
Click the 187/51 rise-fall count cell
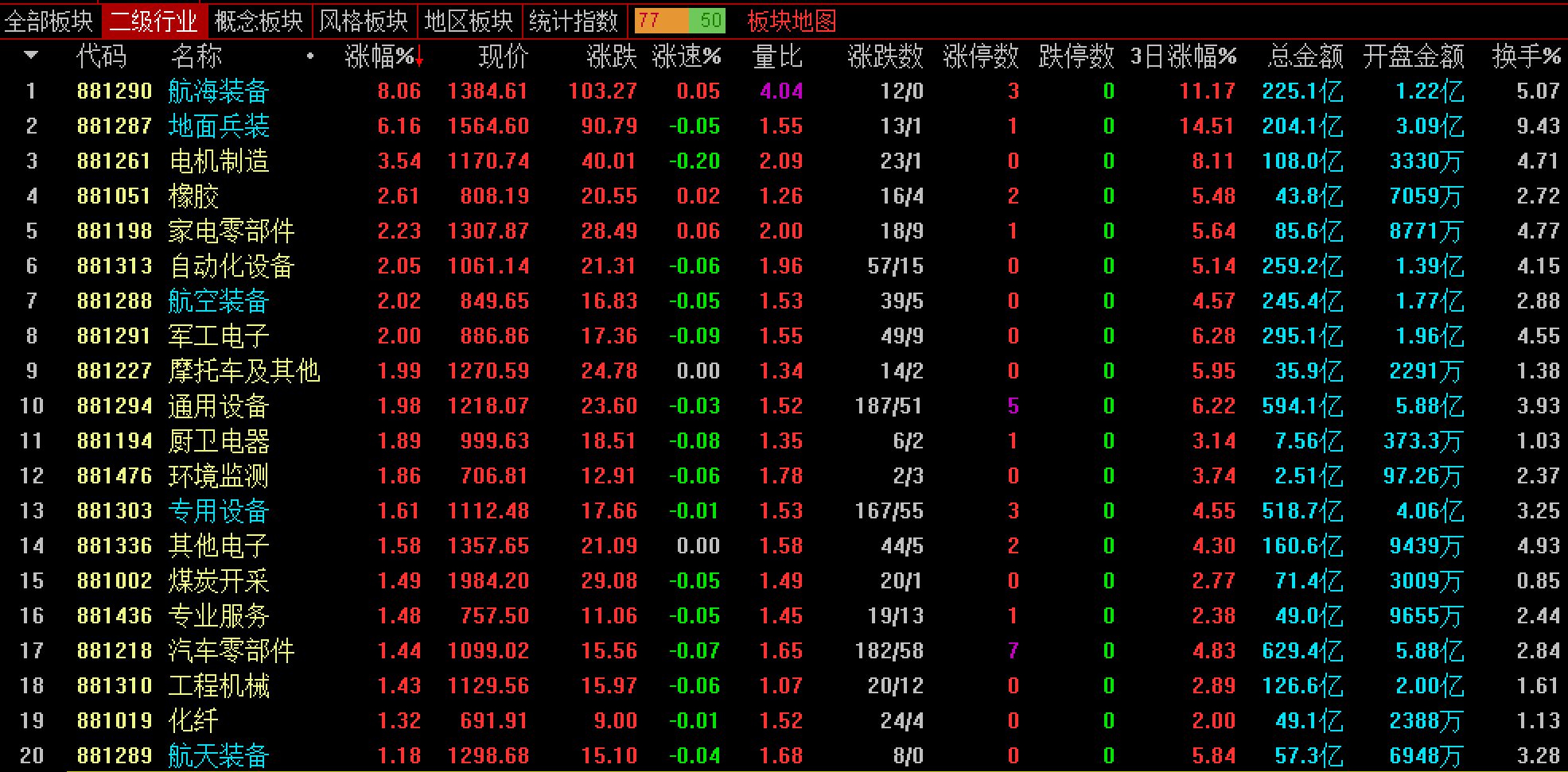click(x=889, y=405)
